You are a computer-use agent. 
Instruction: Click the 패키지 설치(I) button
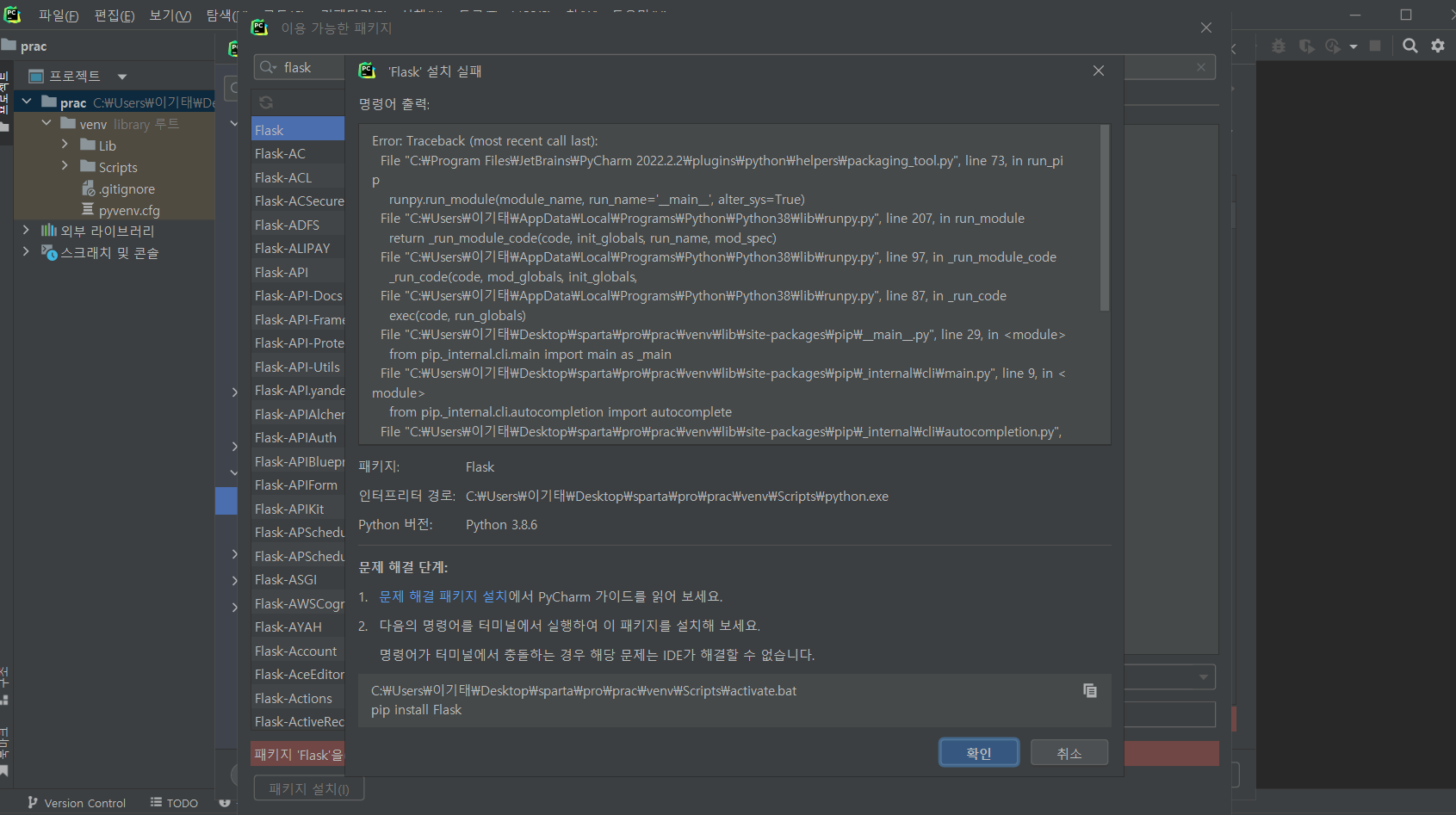[x=309, y=788]
